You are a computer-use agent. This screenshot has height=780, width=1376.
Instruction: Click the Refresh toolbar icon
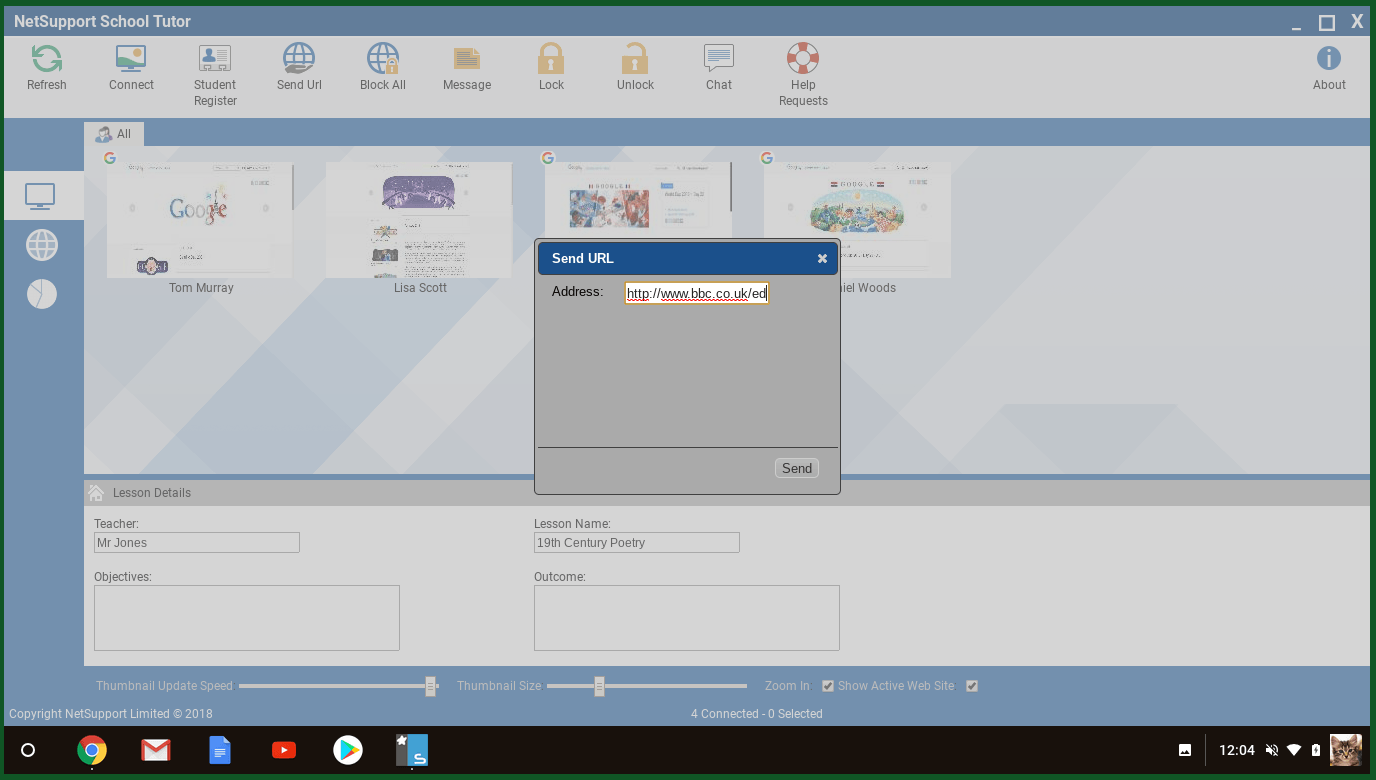pos(47,60)
